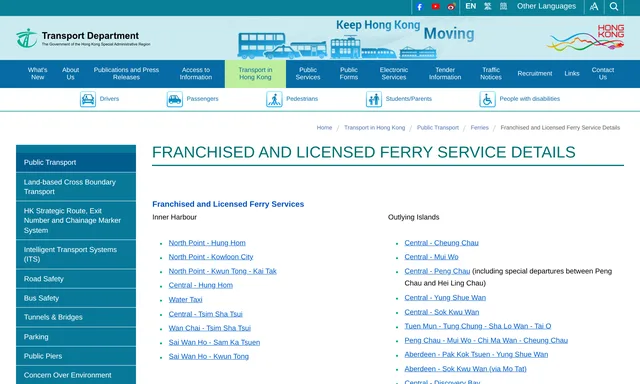
Task: Switch language to EN
Action: coord(471,7)
